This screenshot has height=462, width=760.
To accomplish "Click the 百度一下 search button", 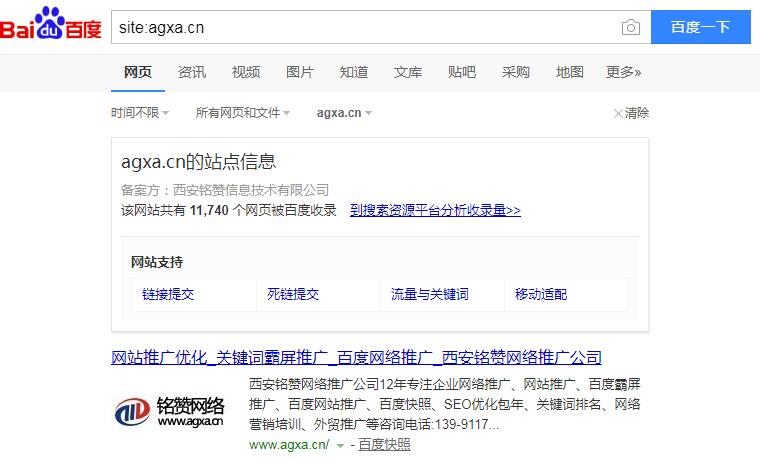I will click(700, 27).
